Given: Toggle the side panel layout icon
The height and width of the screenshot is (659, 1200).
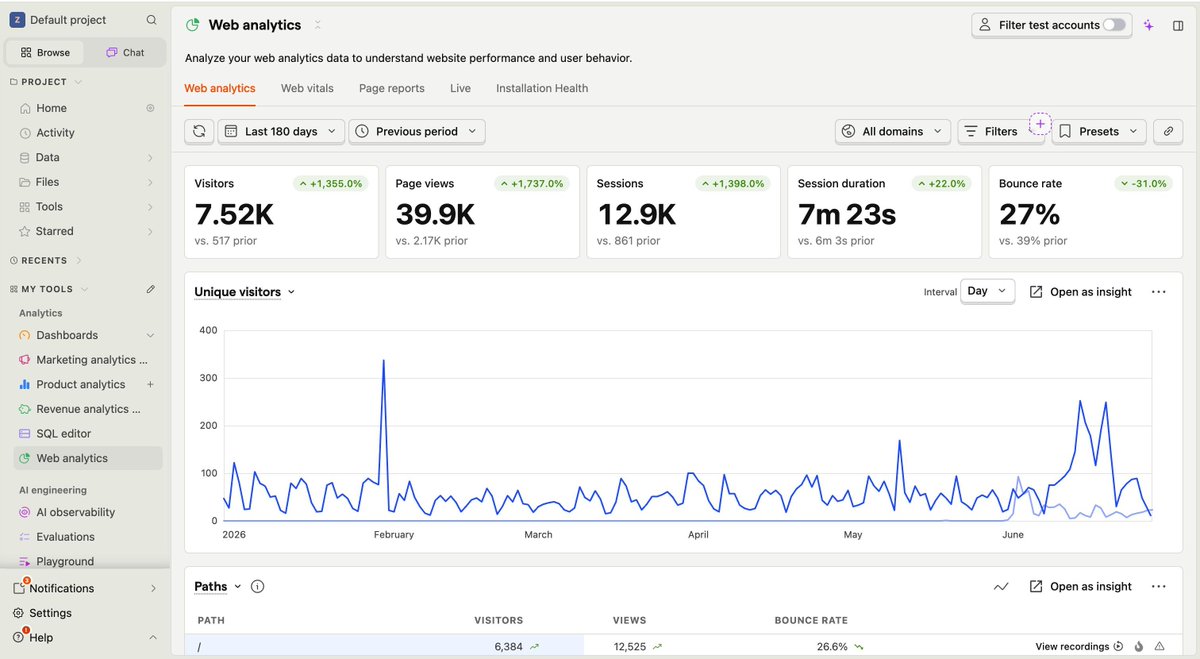Looking at the screenshot, I should coord(1178,25).
